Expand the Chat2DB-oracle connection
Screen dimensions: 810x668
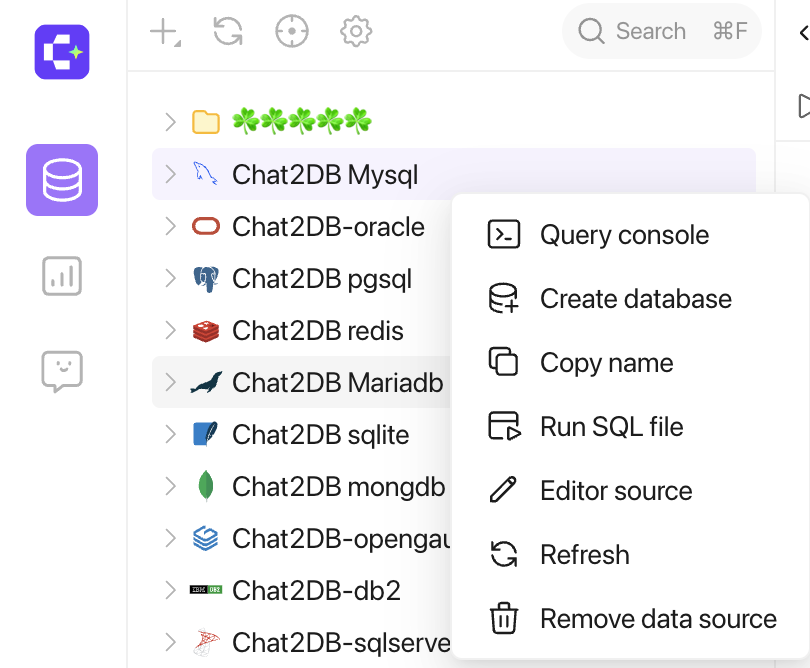[x=170, y=226]
